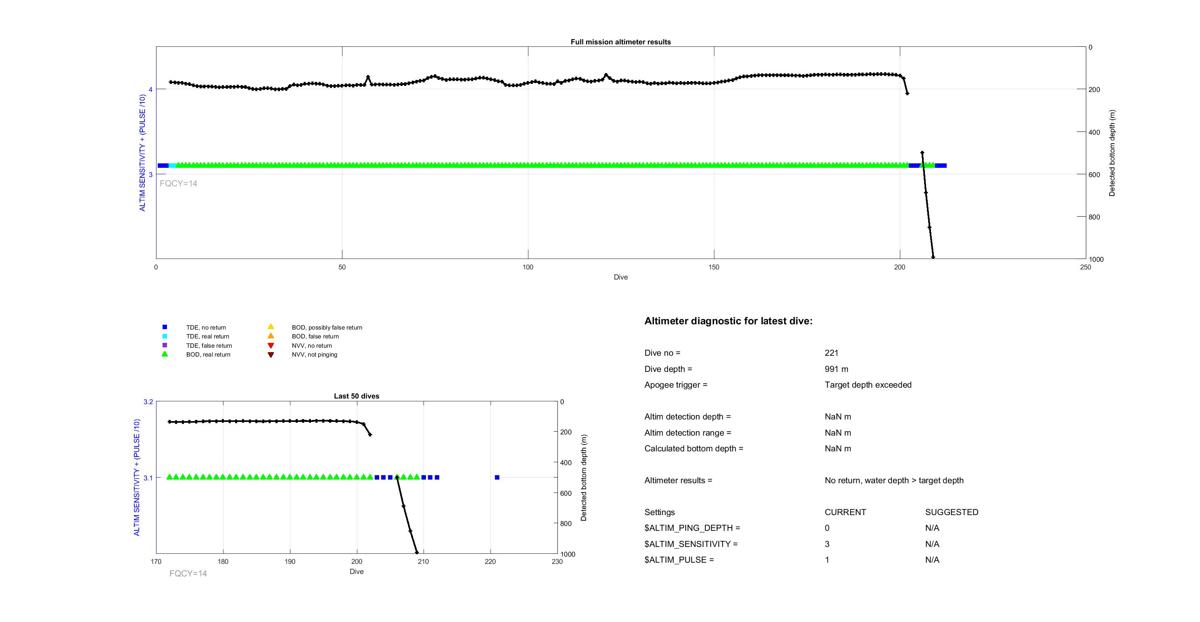Click the dark red NVV not pinging legend marker
1200x622 pixels.
(x=271, y=354)
